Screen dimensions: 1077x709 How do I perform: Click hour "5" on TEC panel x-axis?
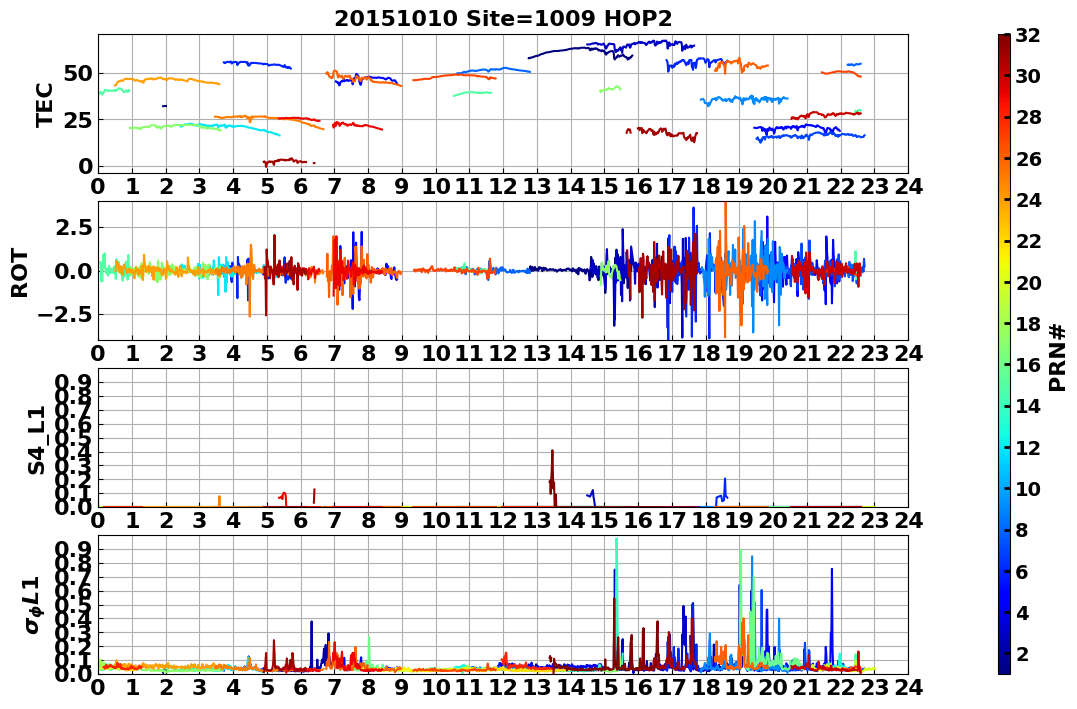point(267,187)
